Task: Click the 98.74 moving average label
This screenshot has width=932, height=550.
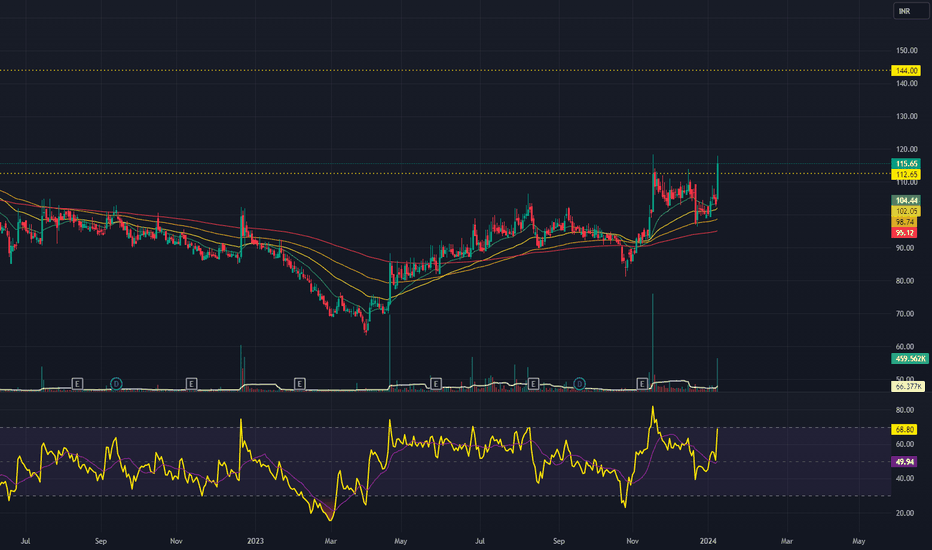Action: [905, 222]
